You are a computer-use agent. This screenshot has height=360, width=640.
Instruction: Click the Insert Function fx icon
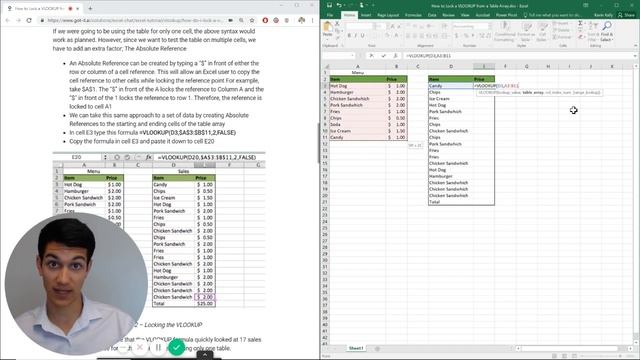pos(395,56)
